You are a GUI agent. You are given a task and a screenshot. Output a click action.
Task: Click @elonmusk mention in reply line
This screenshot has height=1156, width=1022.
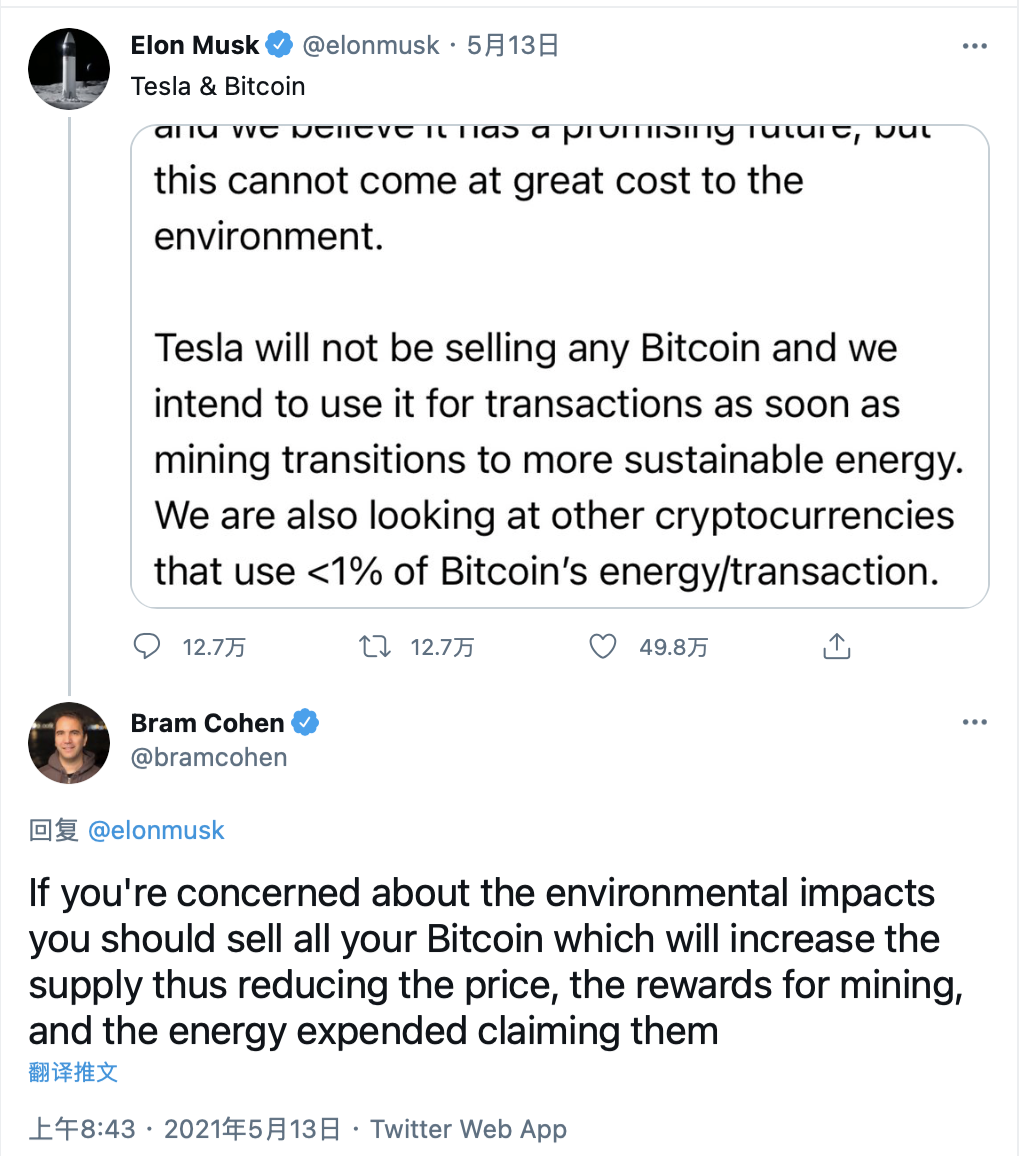pyautogui.click(x=157, y=830)
